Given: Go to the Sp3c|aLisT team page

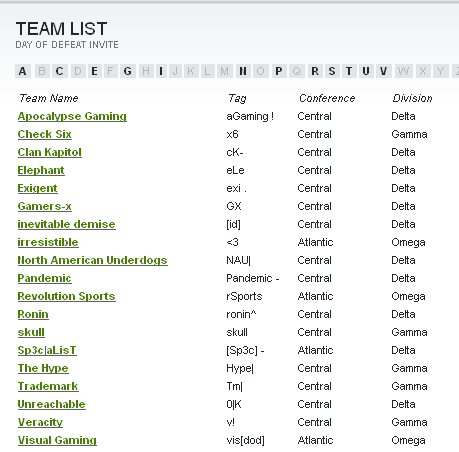Looking at the screenshot, I should coord(47,350).
